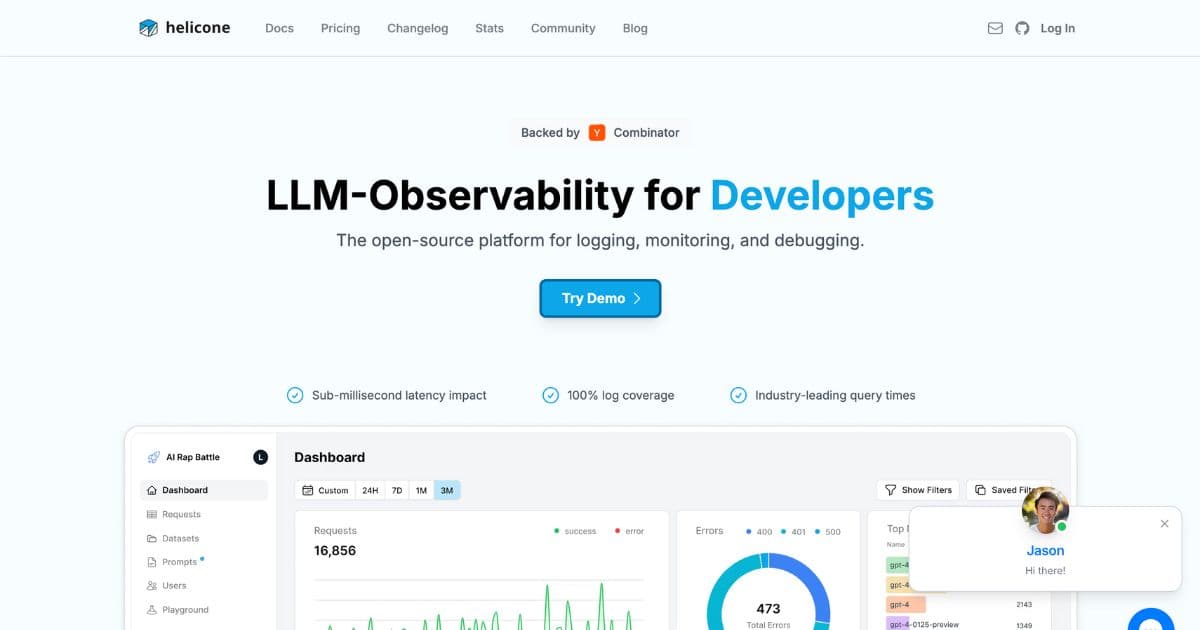1200x630 pixels.
Task: Click the Log In link
Action: [x=1057, y=28]
